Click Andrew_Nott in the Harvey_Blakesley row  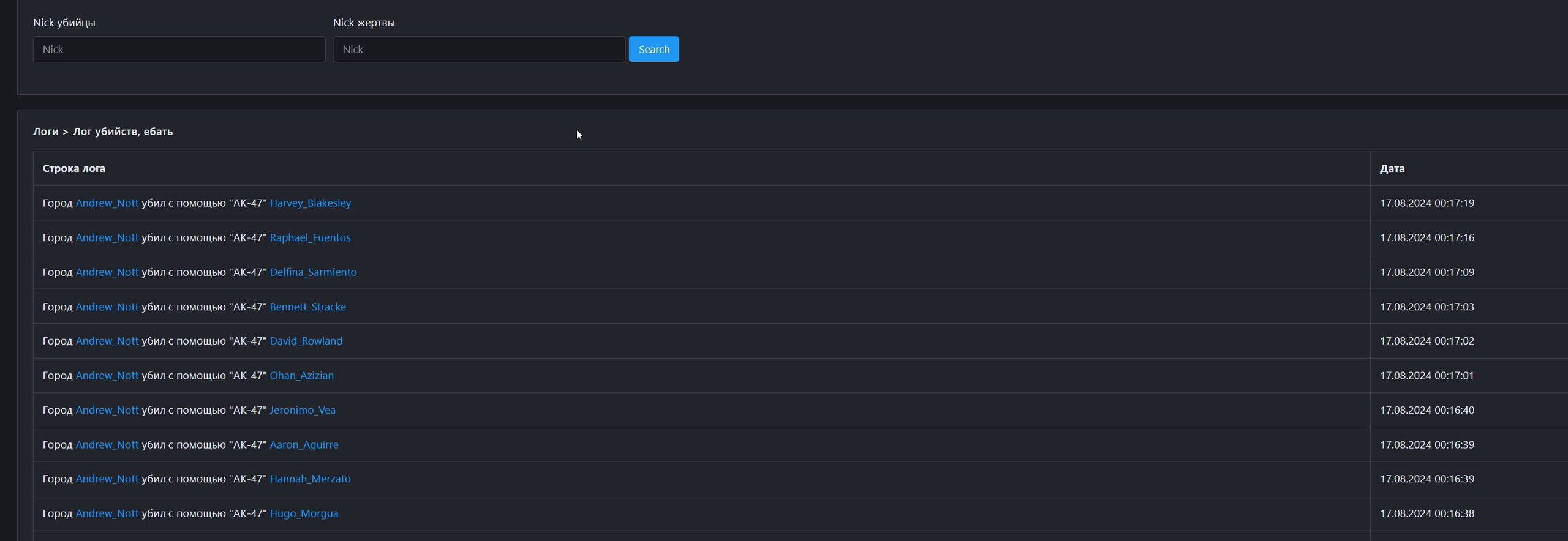pyautogui.click(x=107, y=203)
